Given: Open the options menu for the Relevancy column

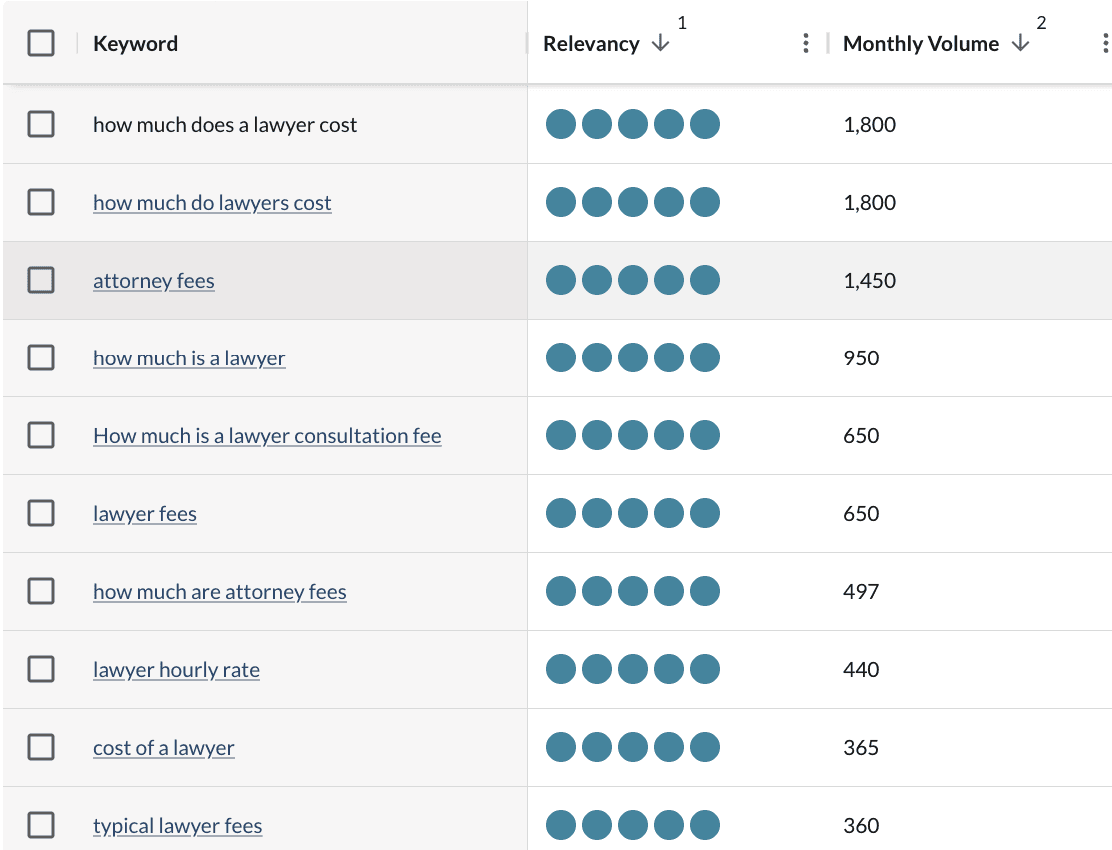Looking at the screenshot, I should (x=806, y=43).
